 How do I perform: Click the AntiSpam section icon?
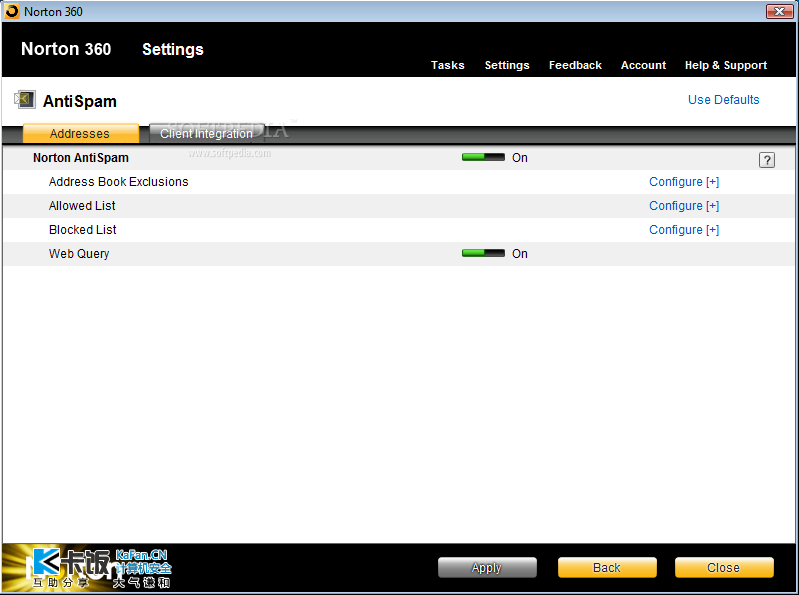(24, 99)
